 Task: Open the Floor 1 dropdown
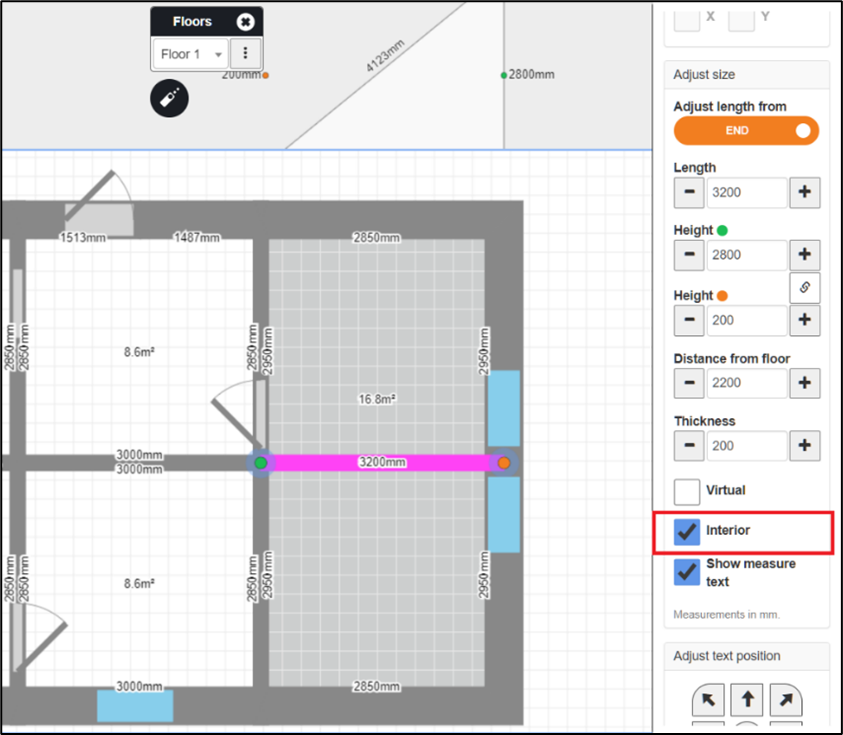[191, 54]
